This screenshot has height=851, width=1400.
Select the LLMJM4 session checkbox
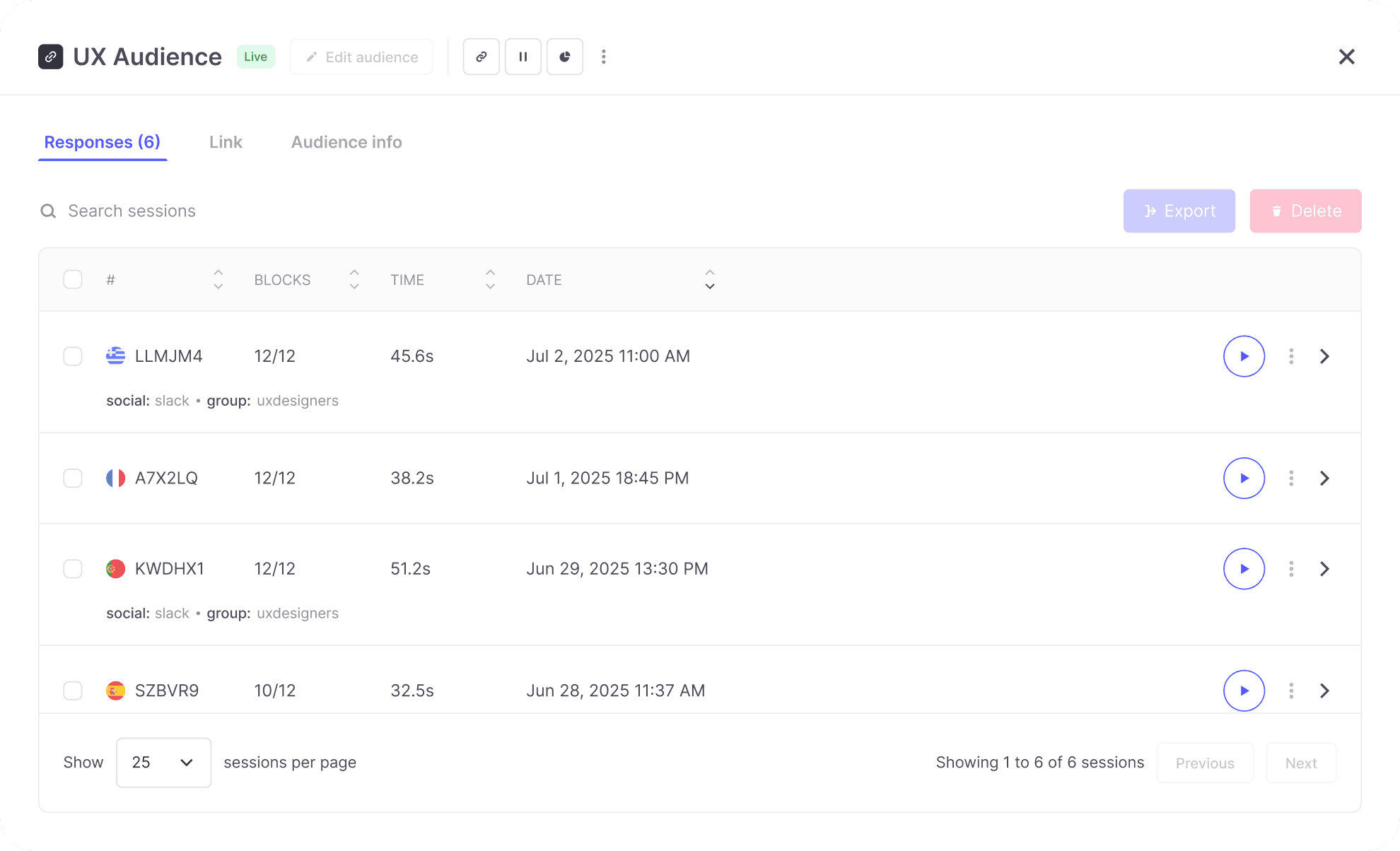pyautogui.click(x=73, y=356)
